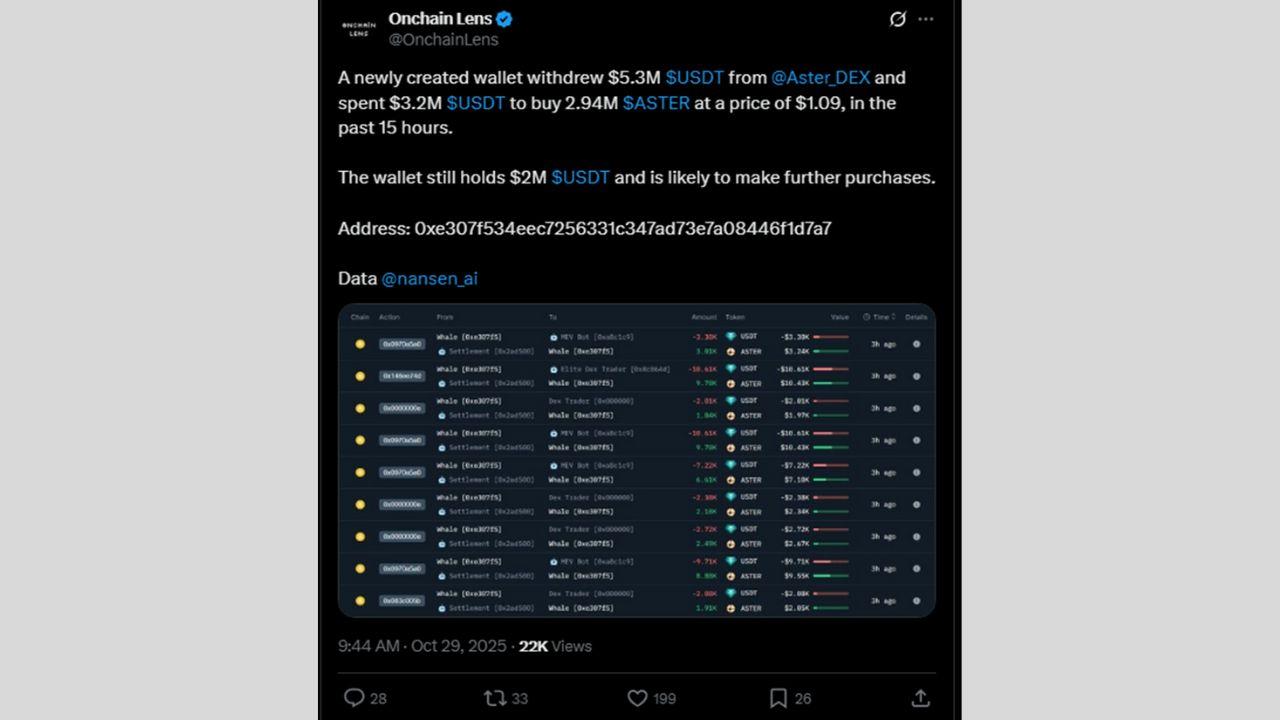View the 22K Views analytics
This screenshot has height=720, width=1280.
pyautogui.click(x=555, y=646)
